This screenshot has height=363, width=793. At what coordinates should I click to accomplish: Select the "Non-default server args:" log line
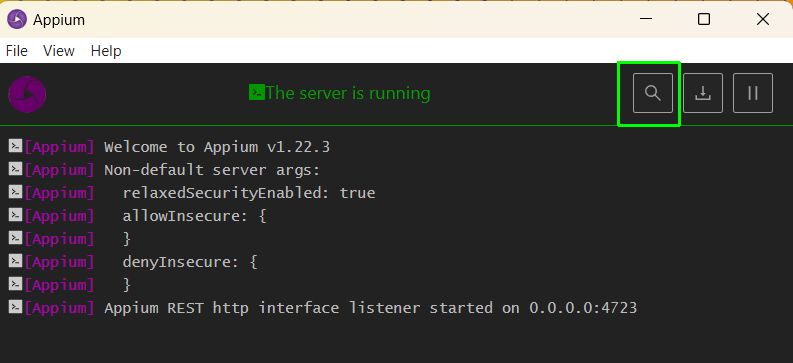(212, 170)
